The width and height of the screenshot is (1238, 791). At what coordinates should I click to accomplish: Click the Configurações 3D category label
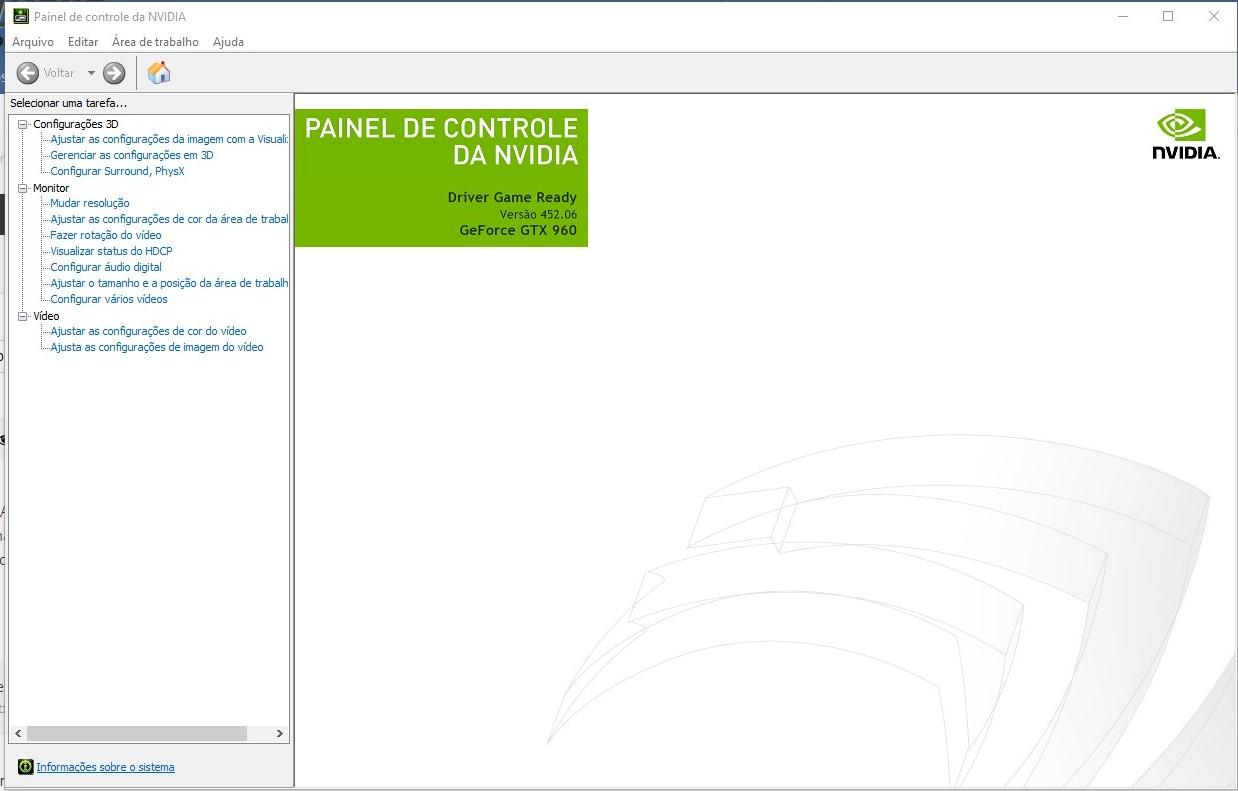pos(76,124)
